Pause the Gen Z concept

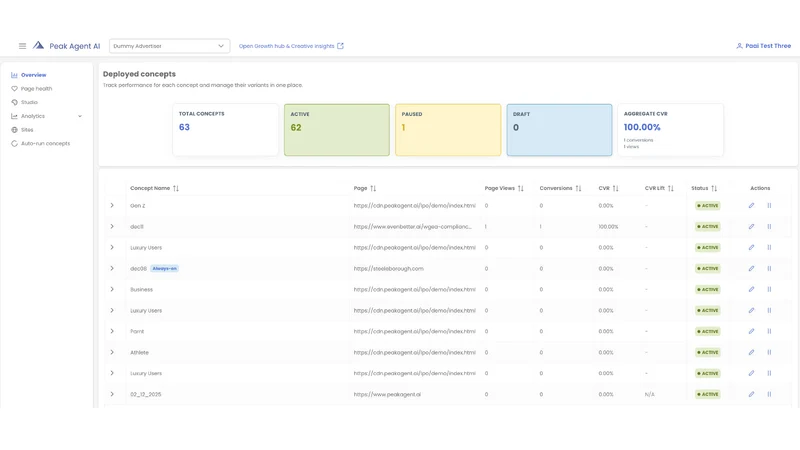pyautogui.click(x=769, y=206)
